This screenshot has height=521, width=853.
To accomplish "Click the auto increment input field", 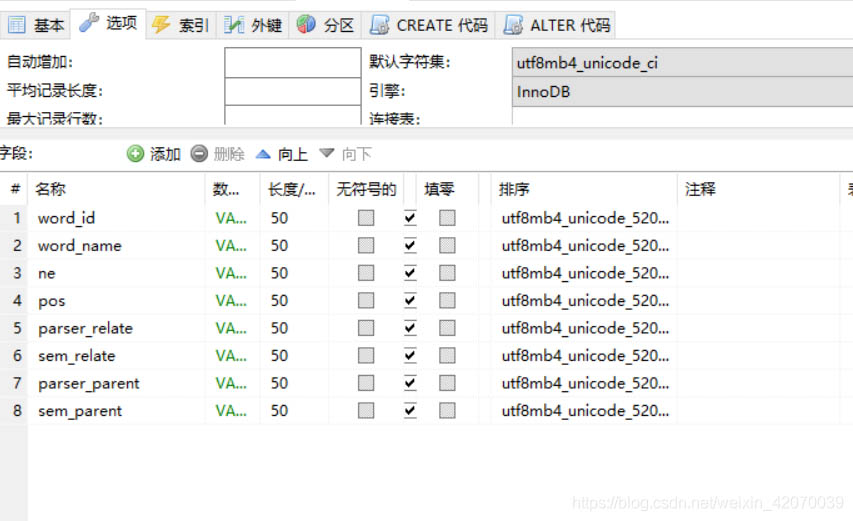I will pyautogui.click(x=292, y=63).
